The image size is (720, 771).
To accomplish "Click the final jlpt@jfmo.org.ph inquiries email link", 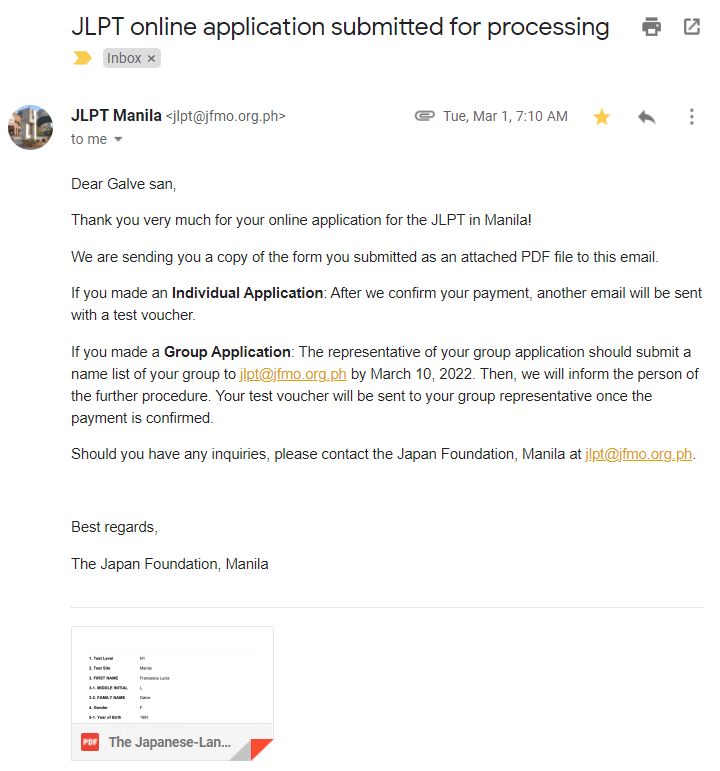I will 638,454.
